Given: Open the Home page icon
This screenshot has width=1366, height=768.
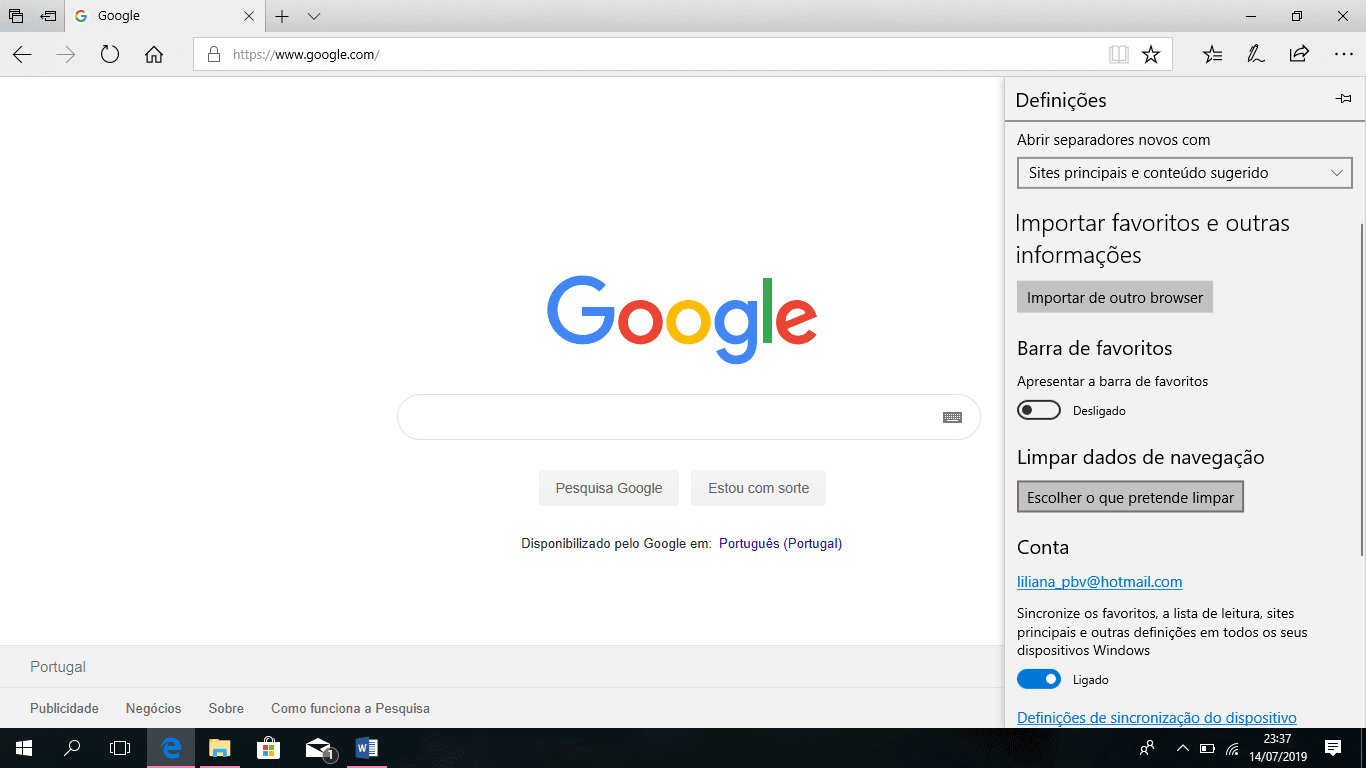Looking at the screenshot, I should point(154,54).
